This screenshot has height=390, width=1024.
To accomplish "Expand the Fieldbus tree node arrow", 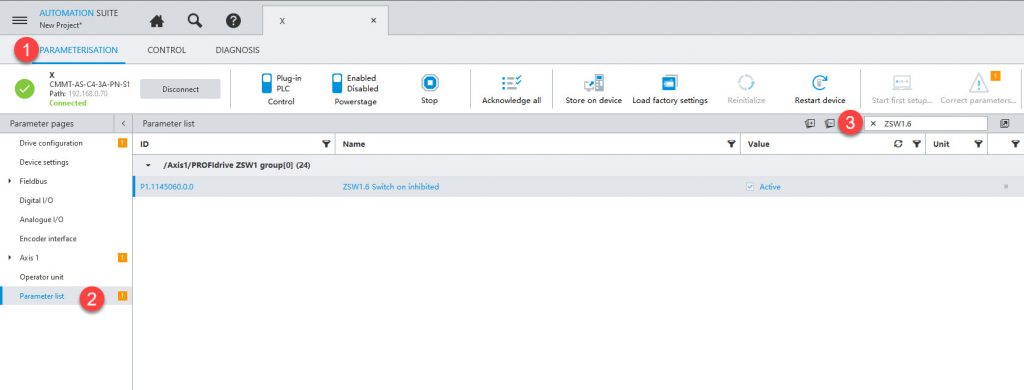I will point(10,181).
